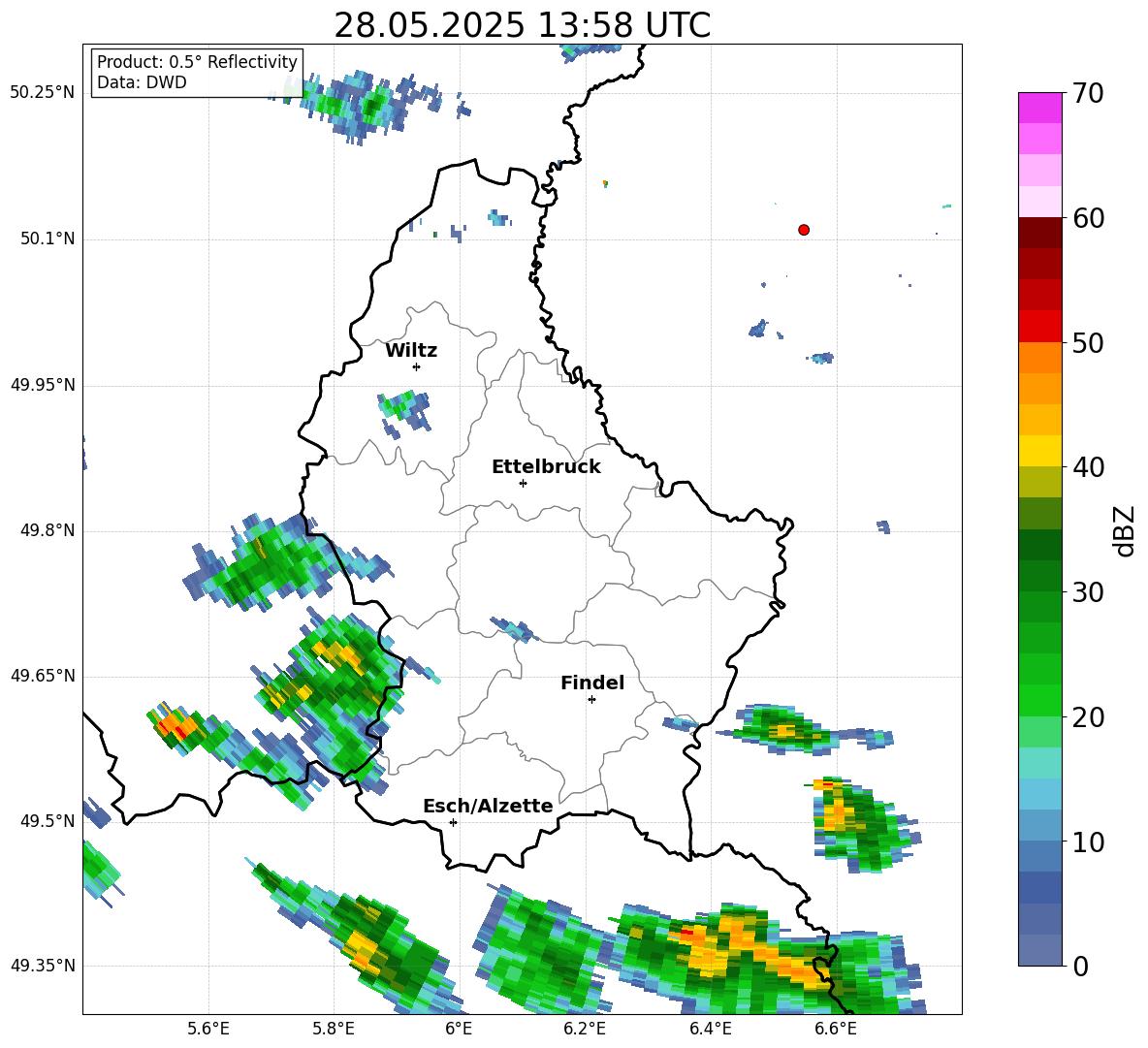
Task: Click the magenta top segment of the colorbar
Action: pyautogui.click(x=1039, y=109)
